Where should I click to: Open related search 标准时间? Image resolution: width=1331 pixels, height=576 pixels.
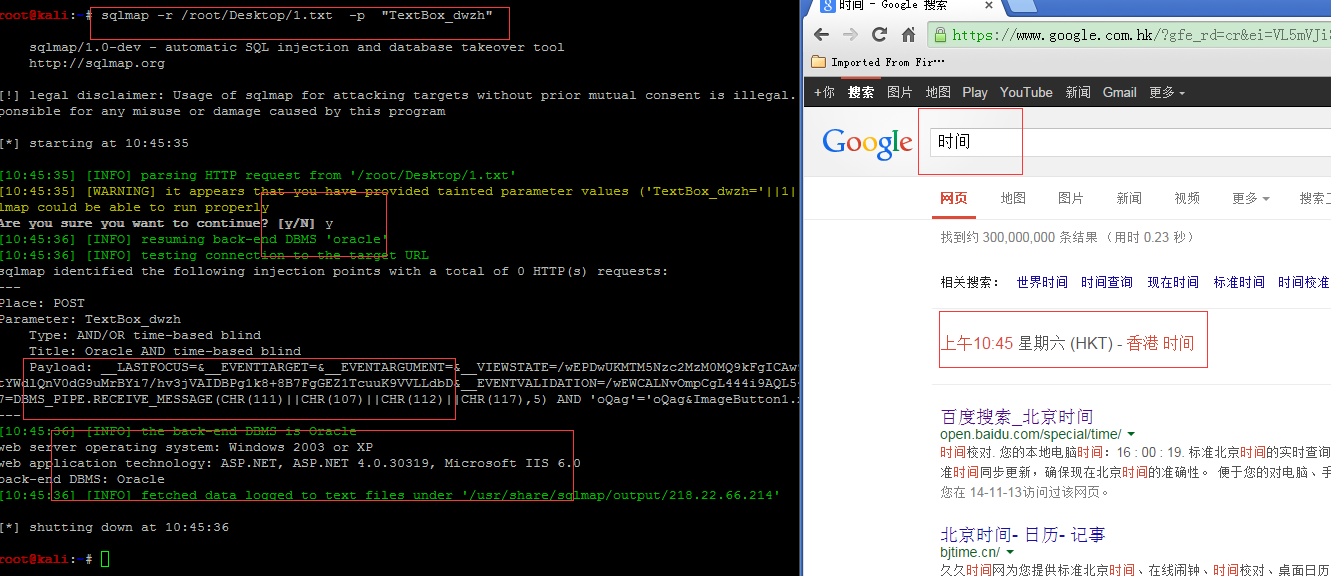1239,282
